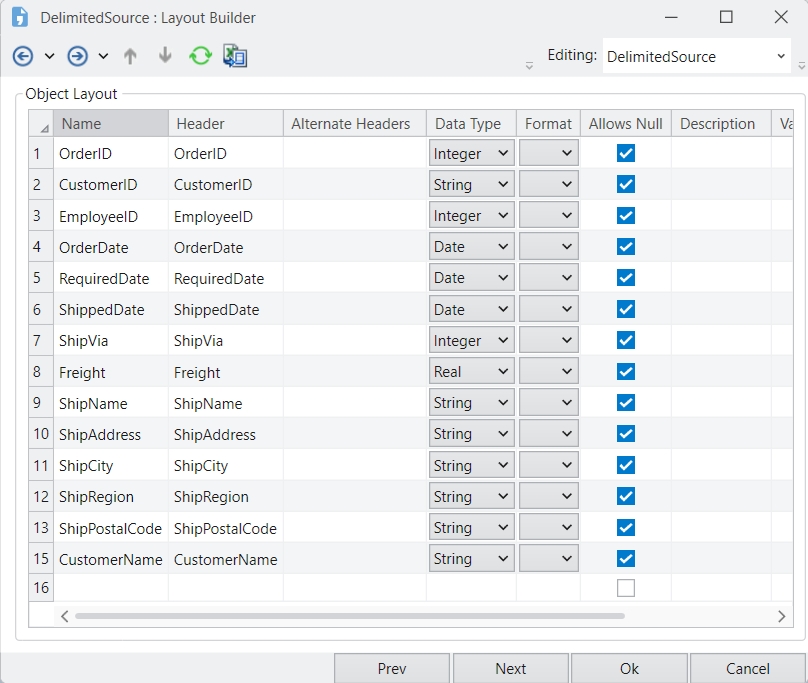Click the move down arrow icon
The image size is (808, 683).
pyautogui.click(x=165, y=56)
